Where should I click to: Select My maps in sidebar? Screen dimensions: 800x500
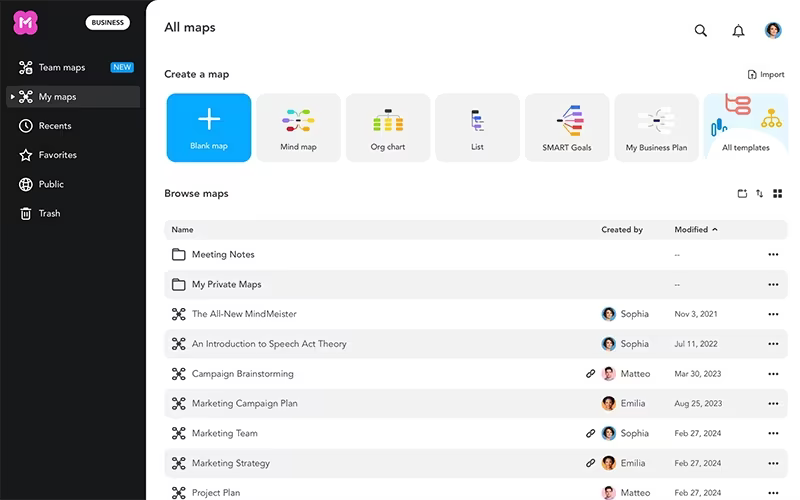coord(73,96)
